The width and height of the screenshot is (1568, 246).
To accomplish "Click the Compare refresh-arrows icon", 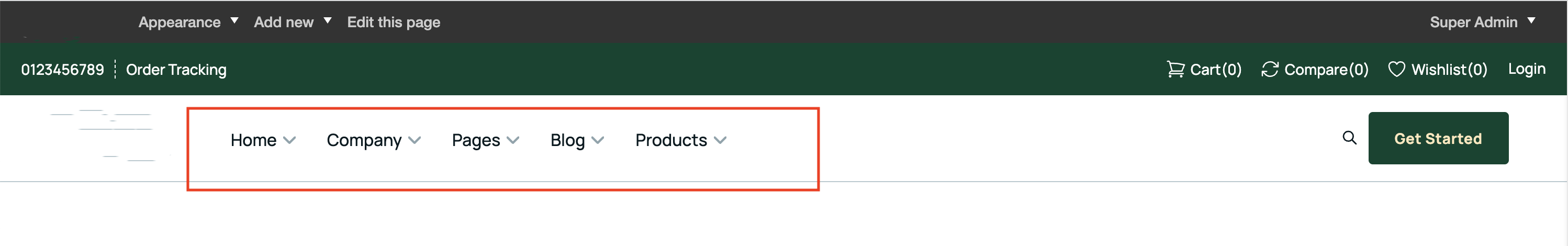I will point(1269,69).
